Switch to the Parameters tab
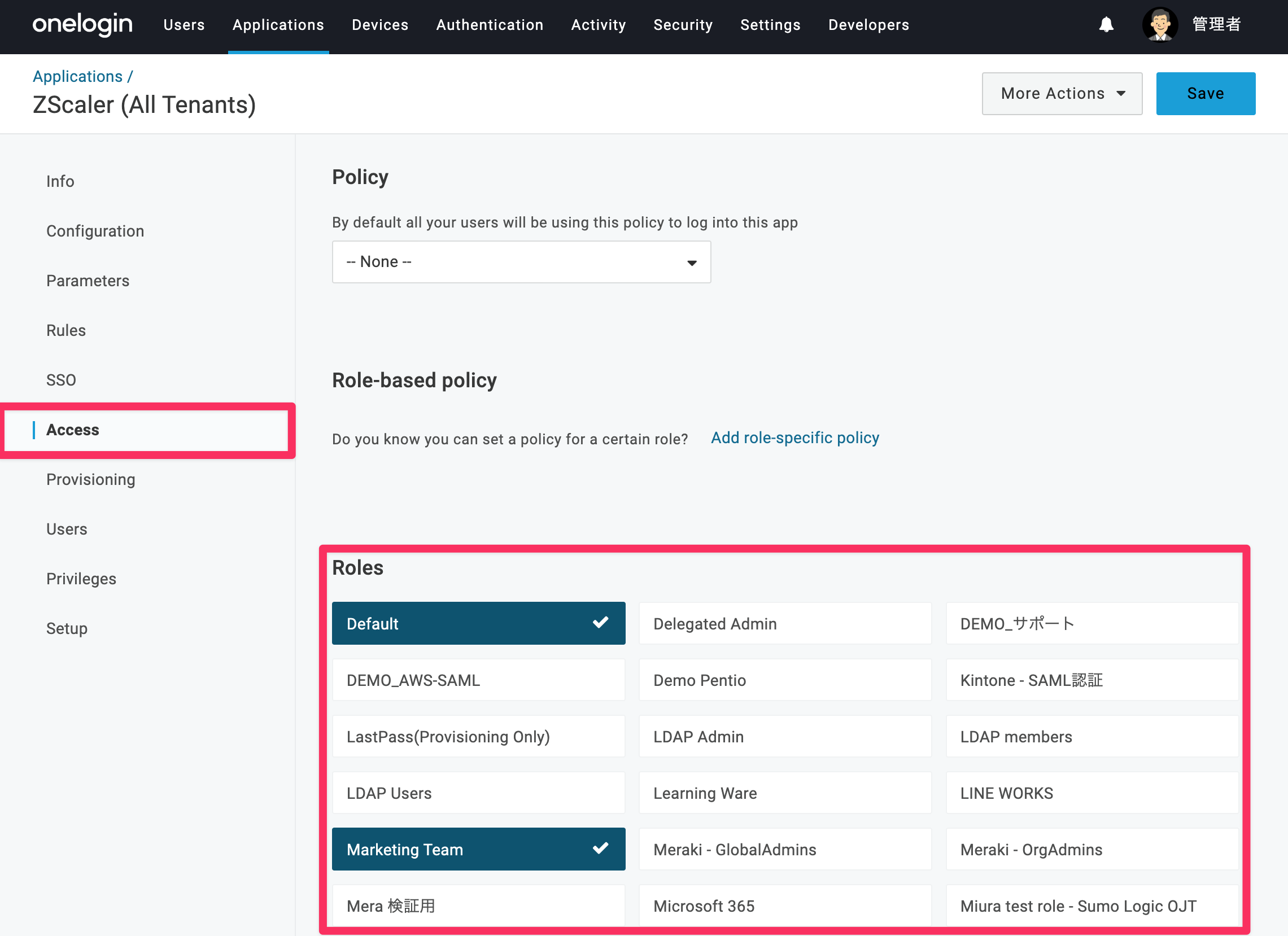The height and width of the screenshot is (936, 1288). 88,281
